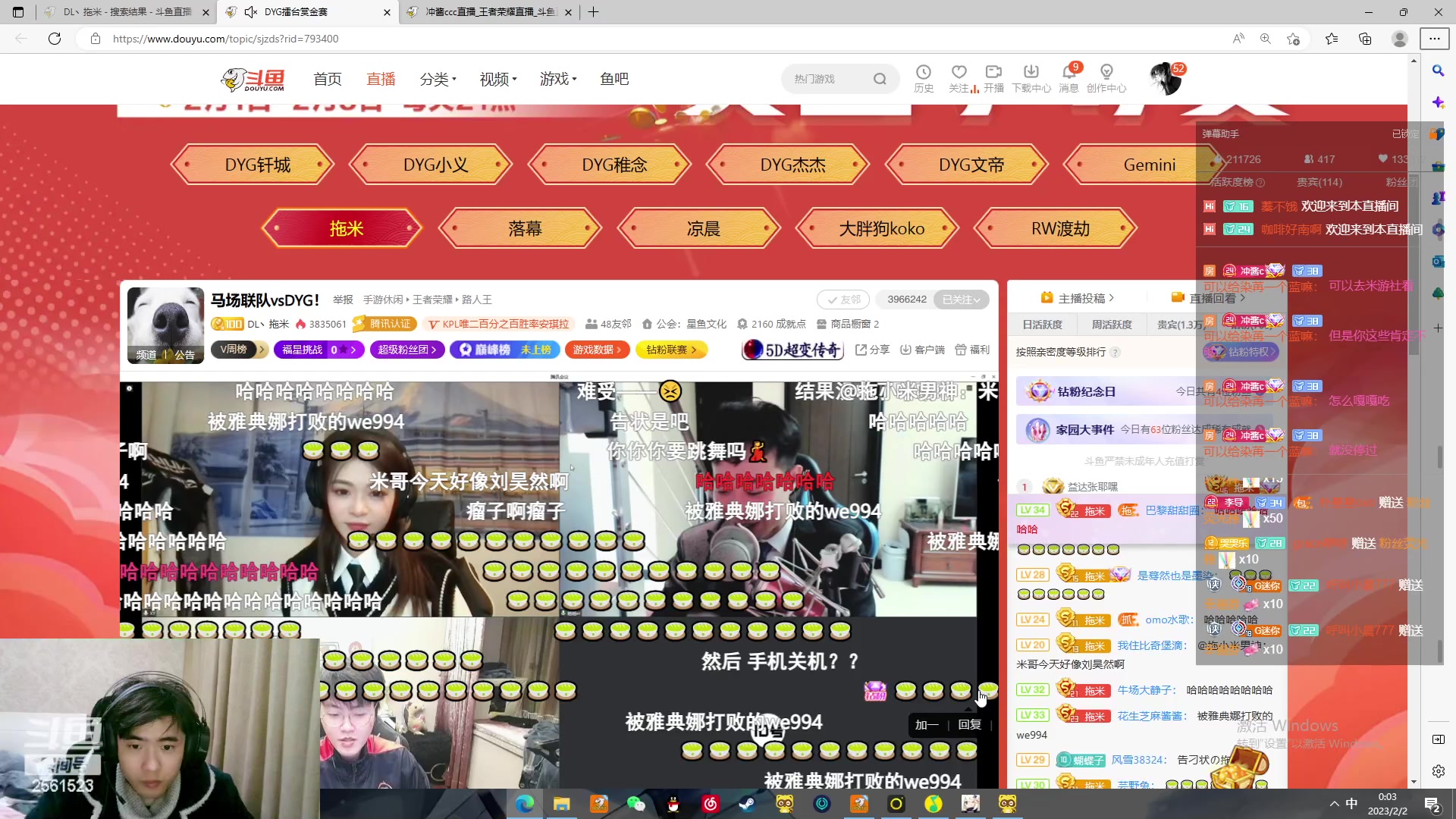This screenshot has height=819, width=1456.
Task: Share the stream via 分享 icon
Action: pyautogui.click(x=863, y=350)
